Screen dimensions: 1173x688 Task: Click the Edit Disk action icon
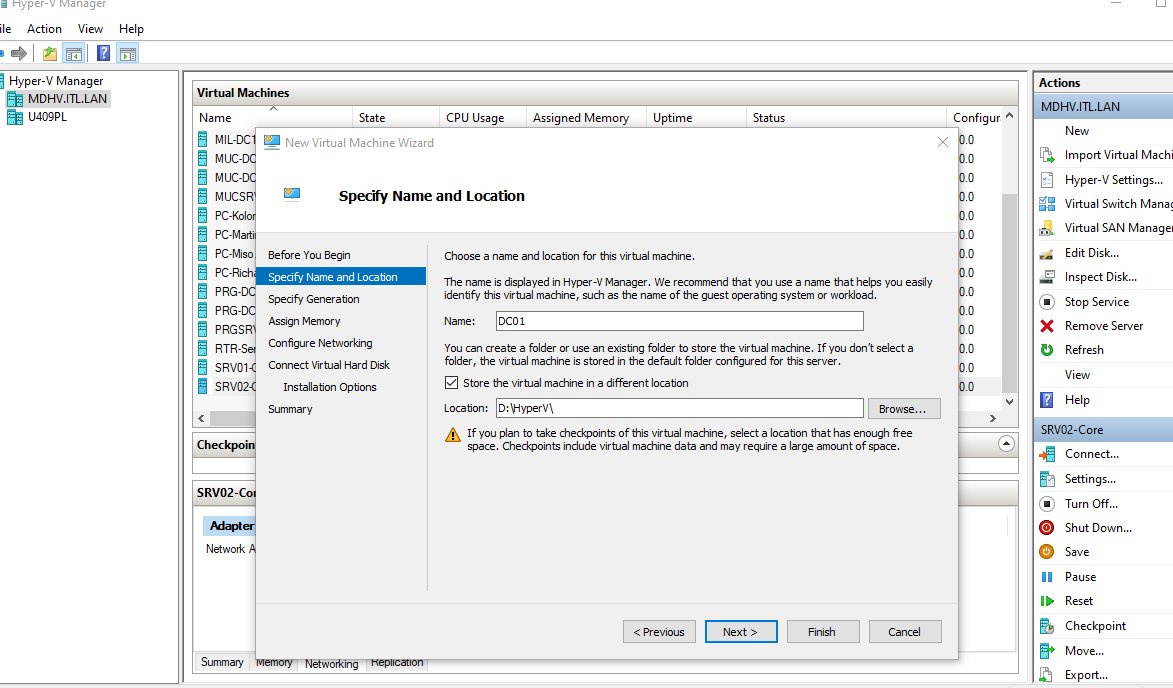click(x=1047, y=253)
